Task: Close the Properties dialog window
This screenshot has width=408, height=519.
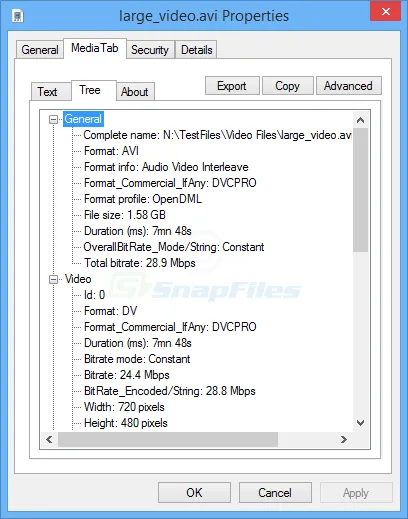Action: (x=385, y=12)
